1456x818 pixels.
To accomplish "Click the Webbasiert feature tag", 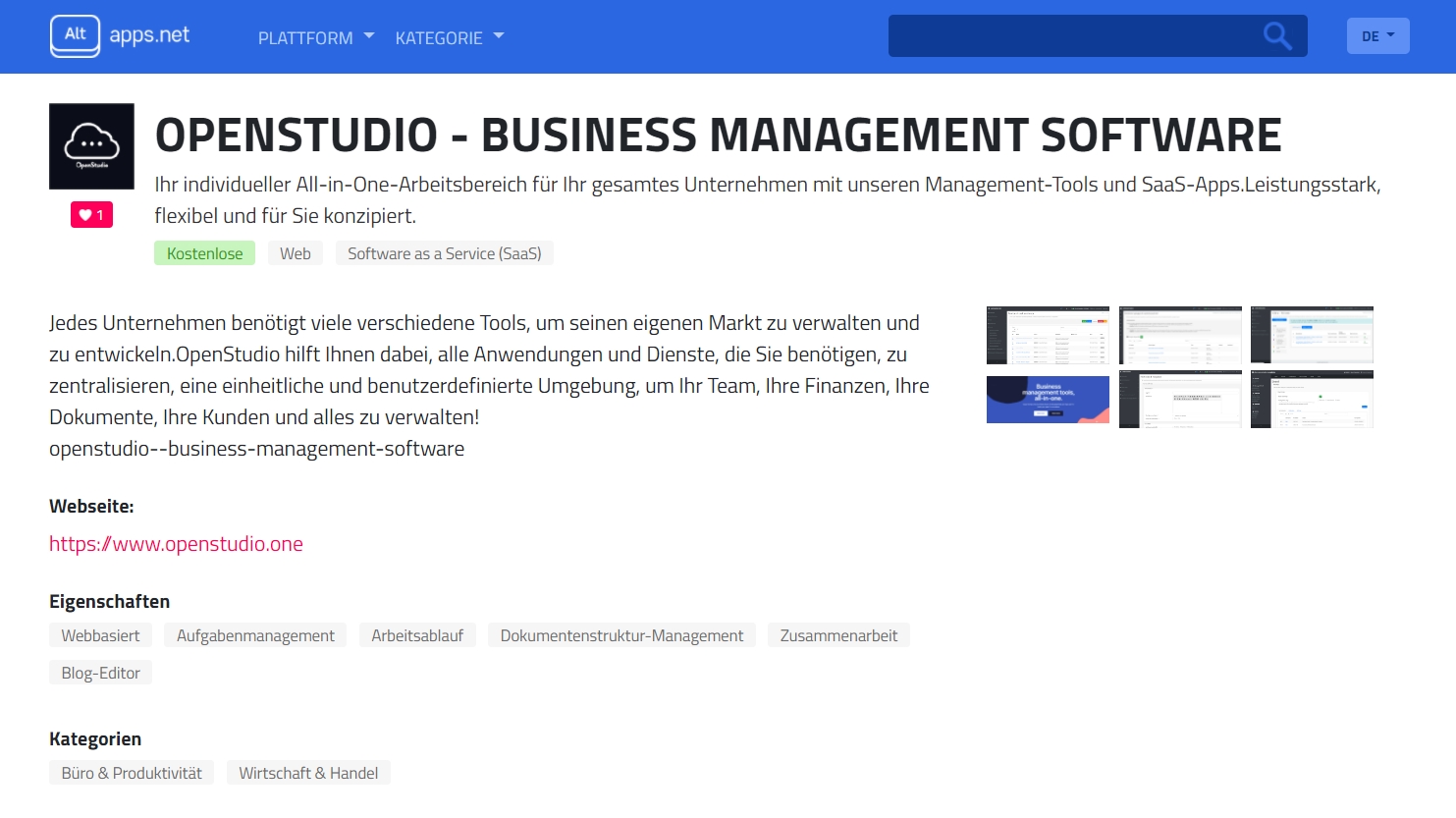I will (100, 635).
